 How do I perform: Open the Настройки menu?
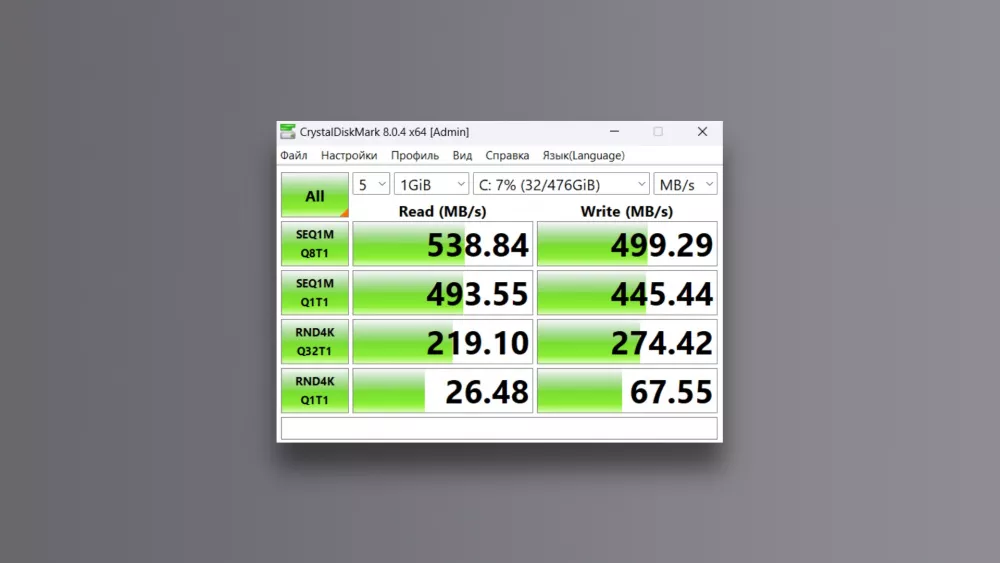tap(349, 156)
